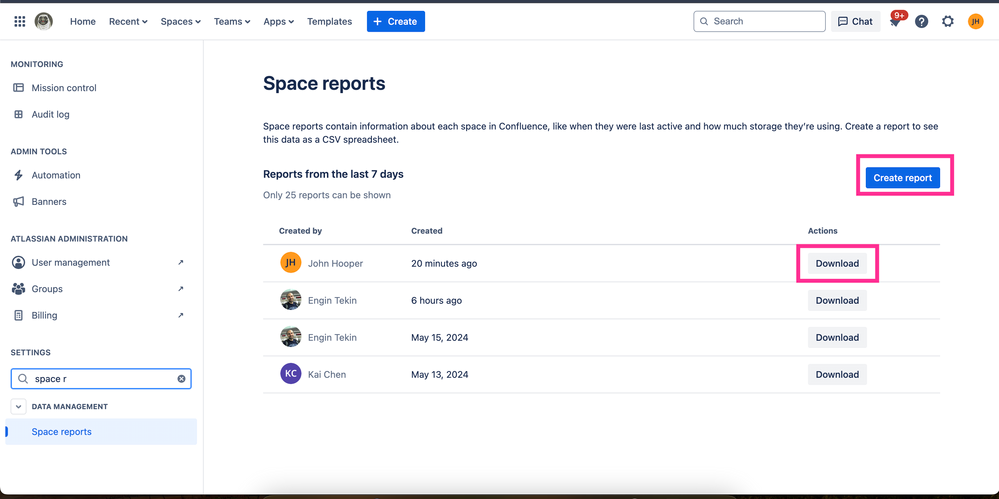
Task: Expand the Apps dropdown menu
Action: click(x=278, y=22)
